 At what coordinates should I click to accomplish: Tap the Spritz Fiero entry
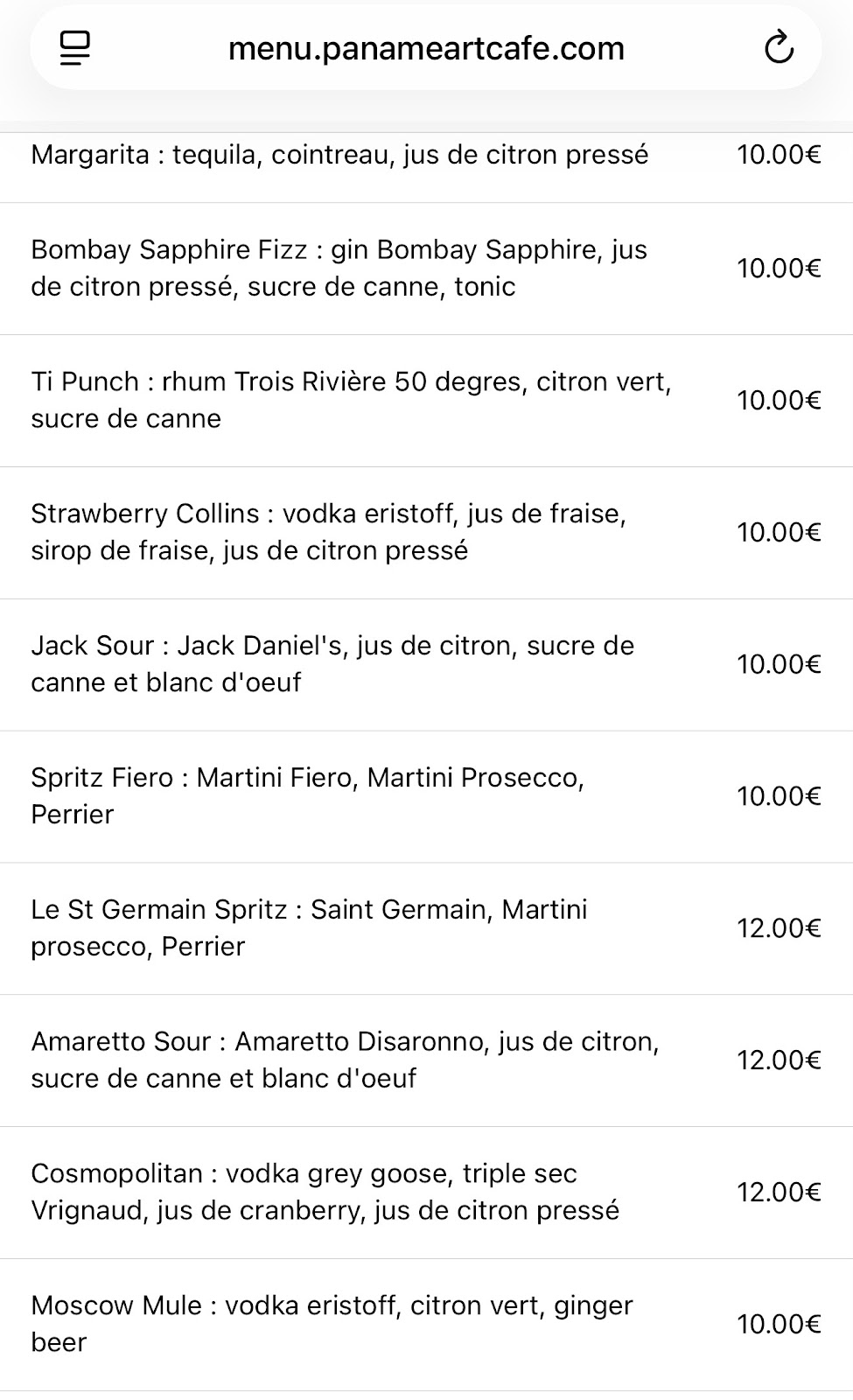(426, 797)
